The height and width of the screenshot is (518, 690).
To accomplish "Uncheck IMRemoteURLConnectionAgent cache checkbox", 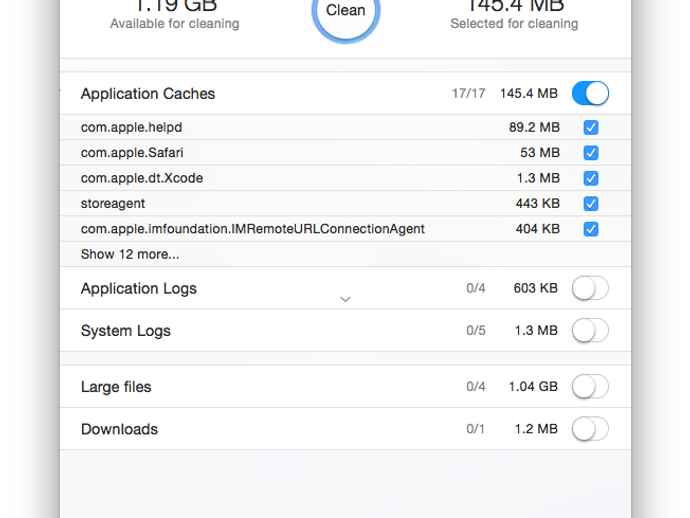I will [591, 229].
